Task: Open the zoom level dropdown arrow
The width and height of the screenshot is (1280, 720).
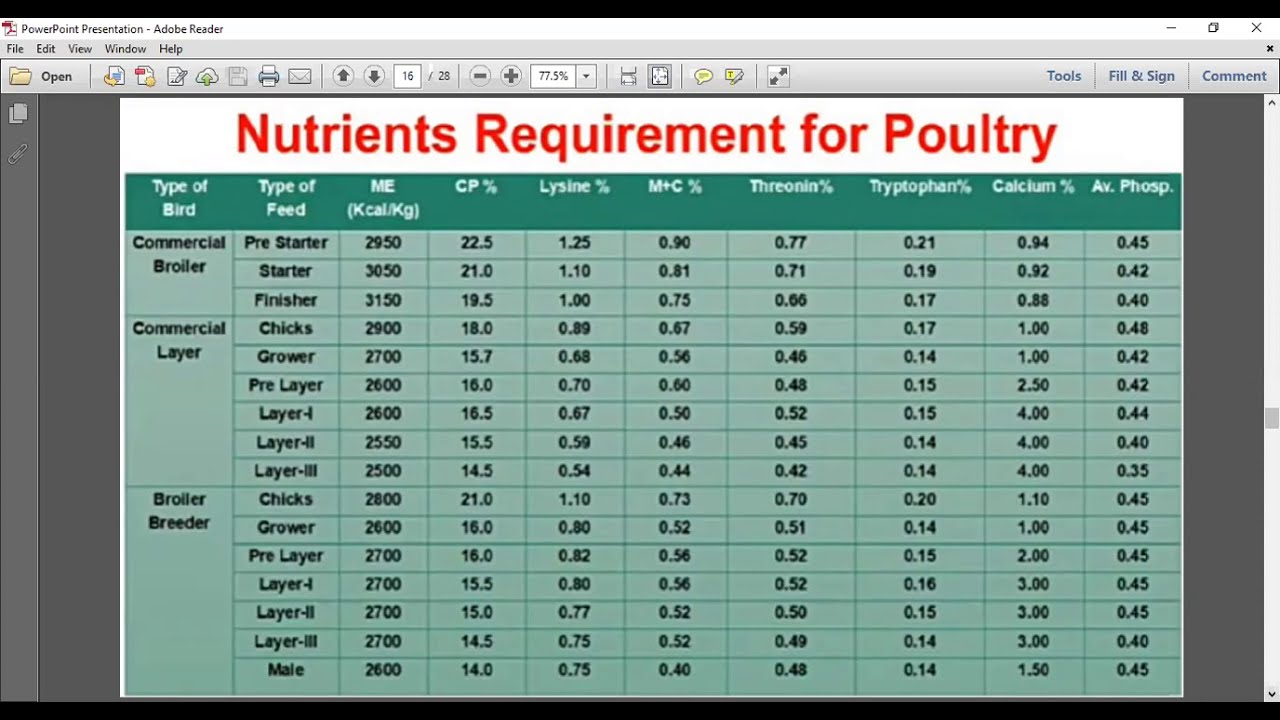Action: [586, 76]
